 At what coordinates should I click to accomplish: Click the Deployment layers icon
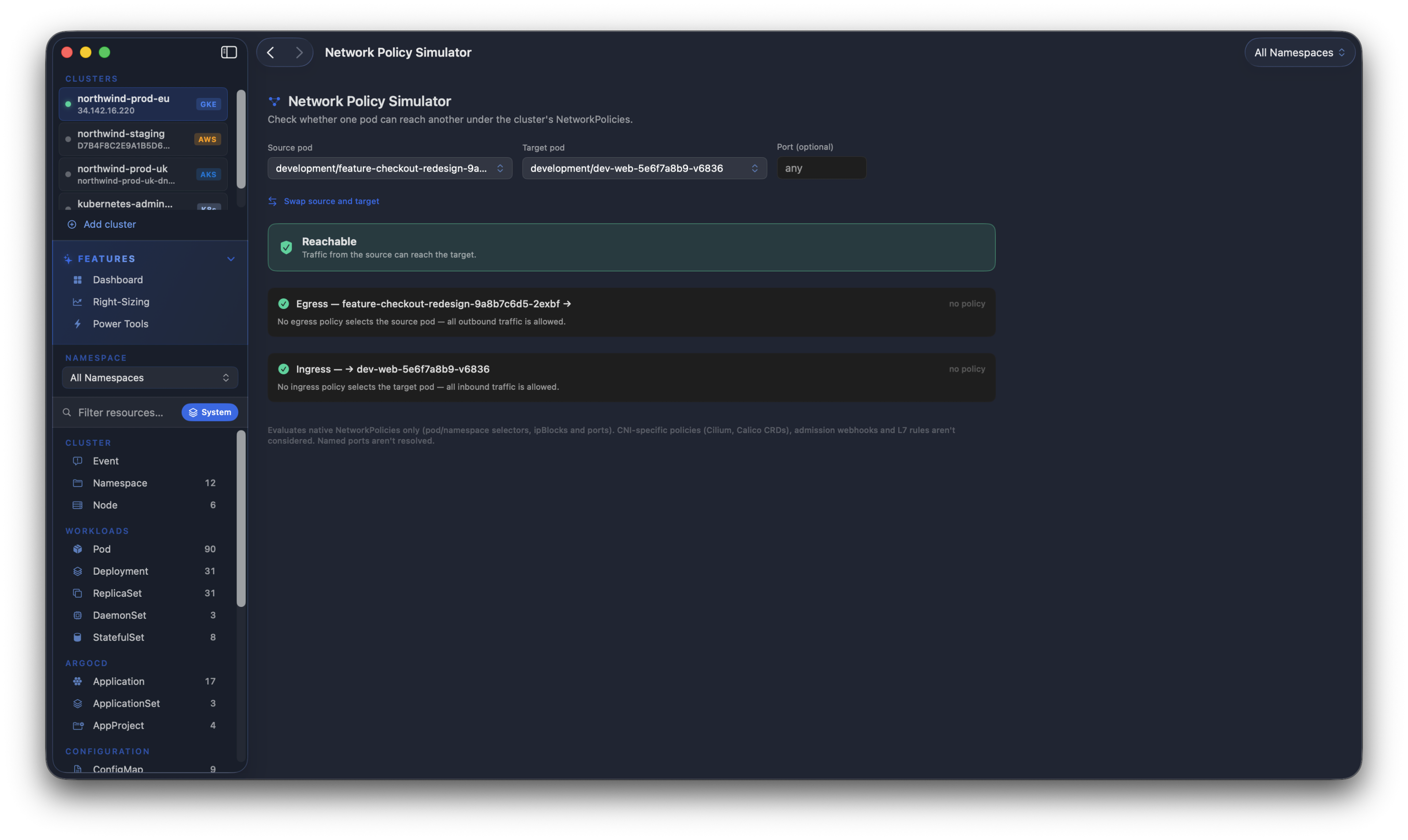[x=78, y=571]
